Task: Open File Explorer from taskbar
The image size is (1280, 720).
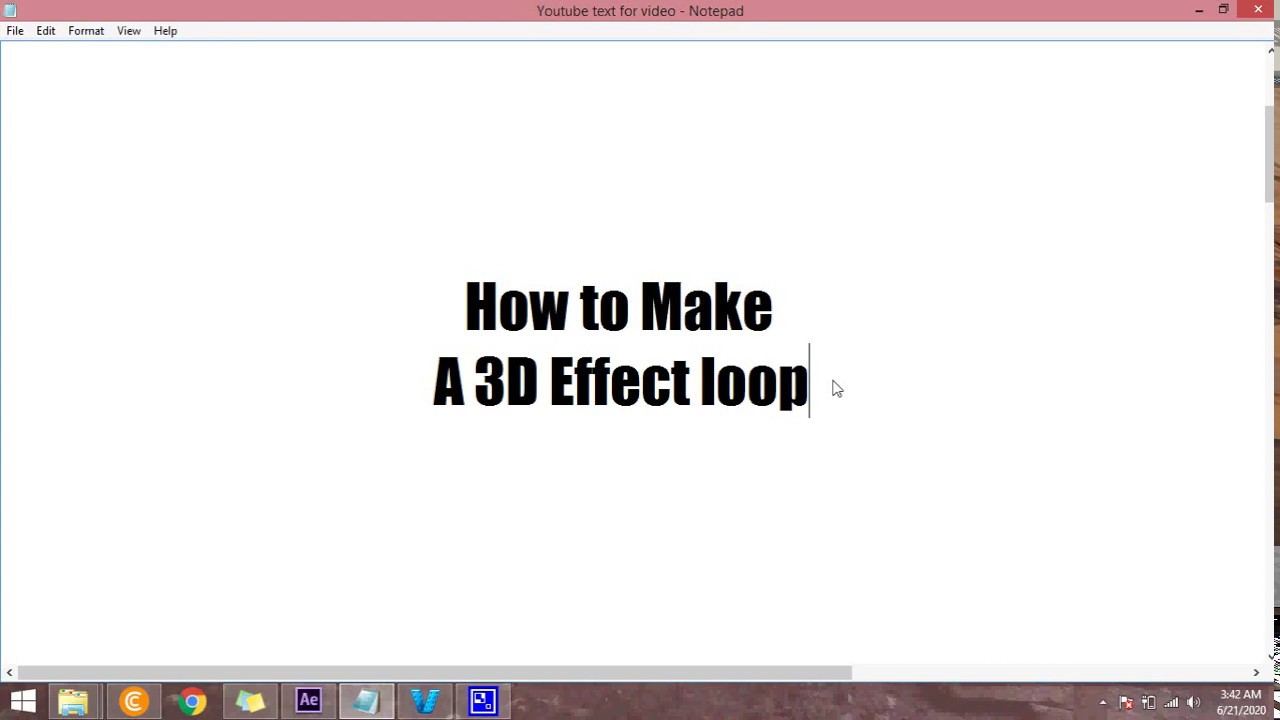Action: pyautogui.click(x=73, y=701)
